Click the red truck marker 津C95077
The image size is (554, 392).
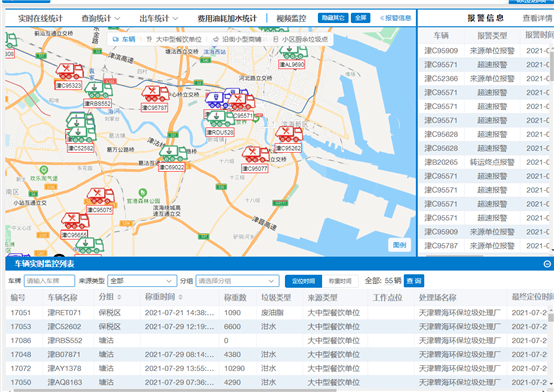(255, 154)
